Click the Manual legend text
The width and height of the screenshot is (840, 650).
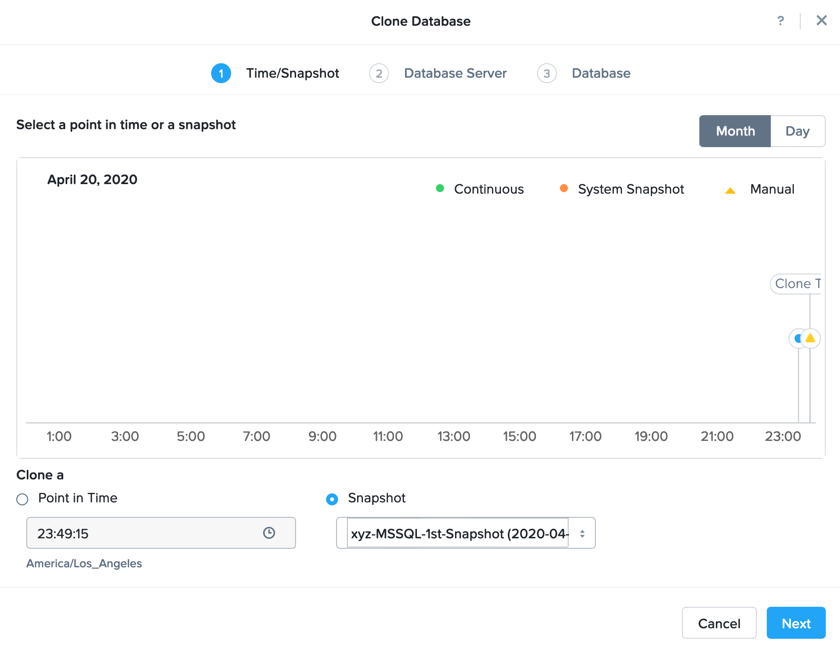[x=772, y=189]
